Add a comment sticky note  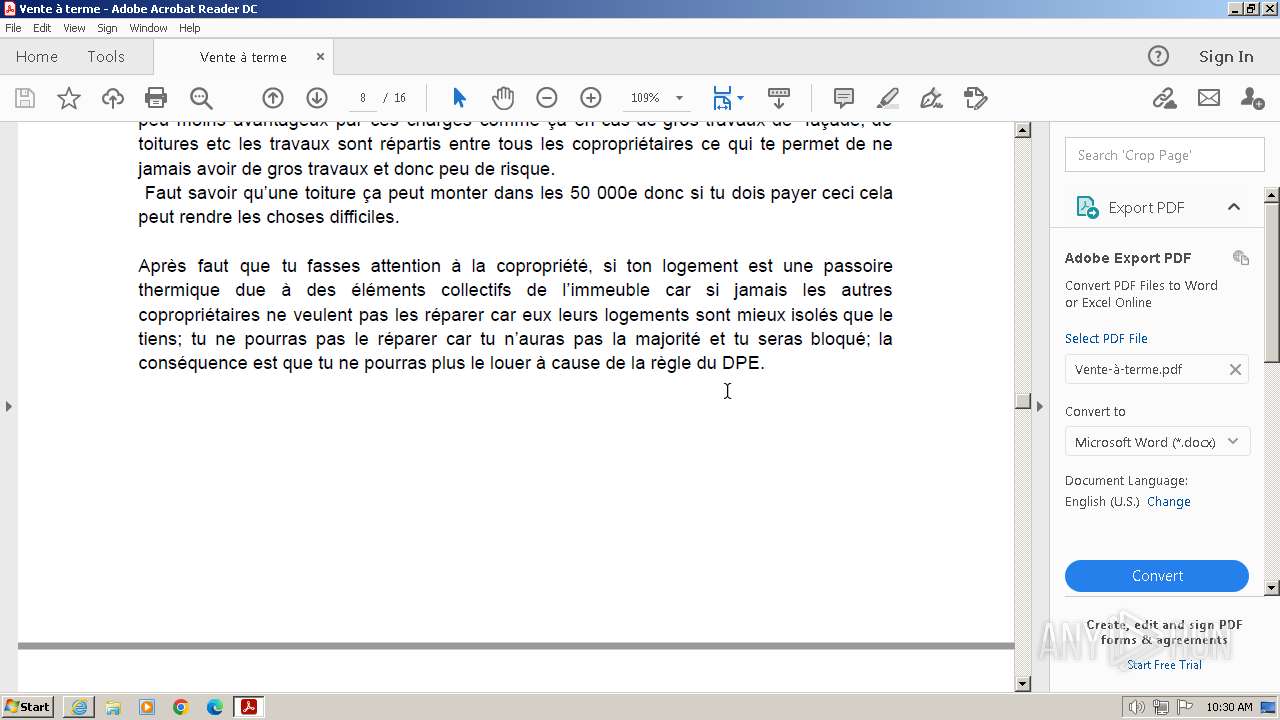pos(844,98)
